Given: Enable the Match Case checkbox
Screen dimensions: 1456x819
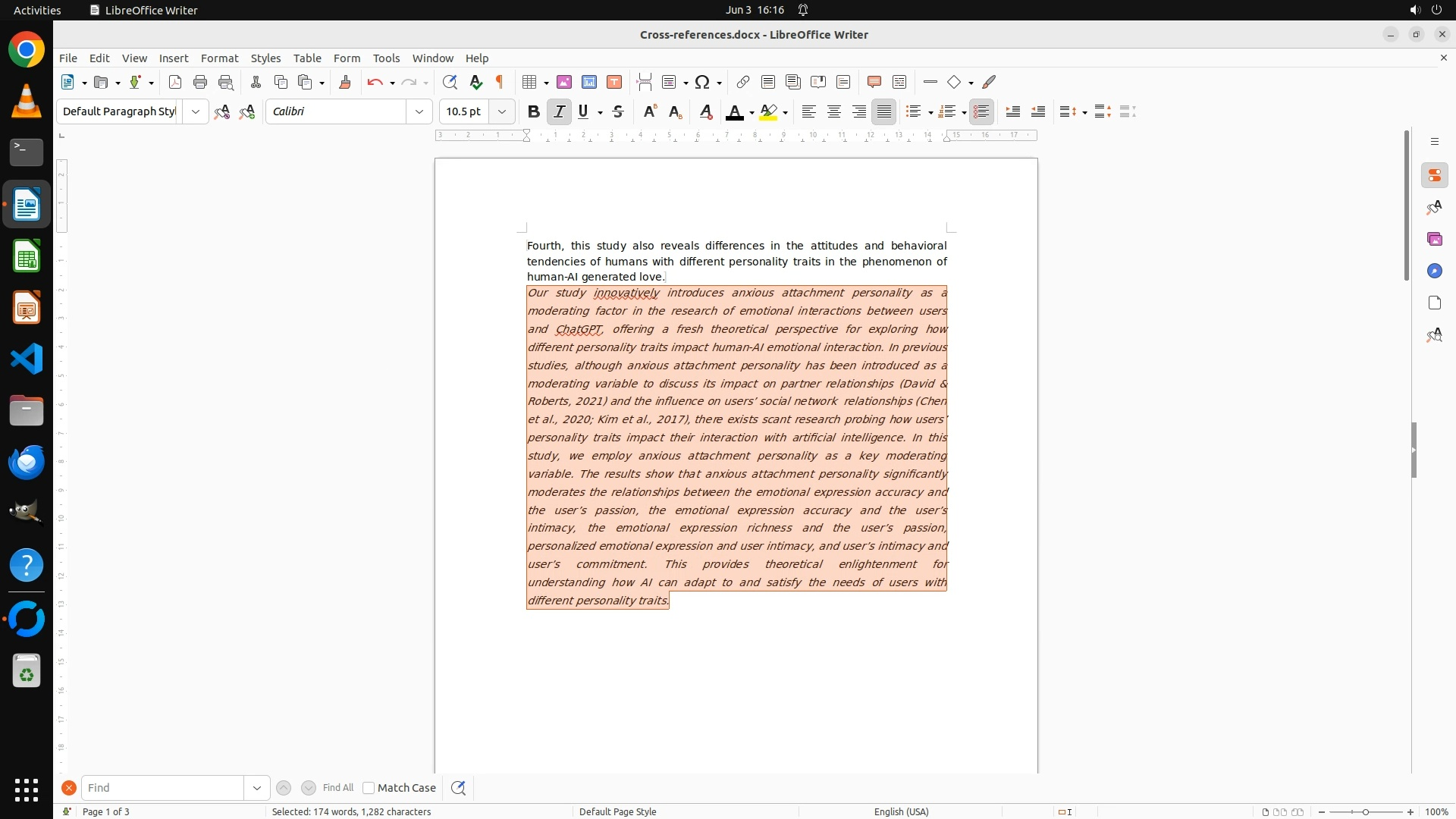Looking at the screenshot, I should click(x=369, y=788).
